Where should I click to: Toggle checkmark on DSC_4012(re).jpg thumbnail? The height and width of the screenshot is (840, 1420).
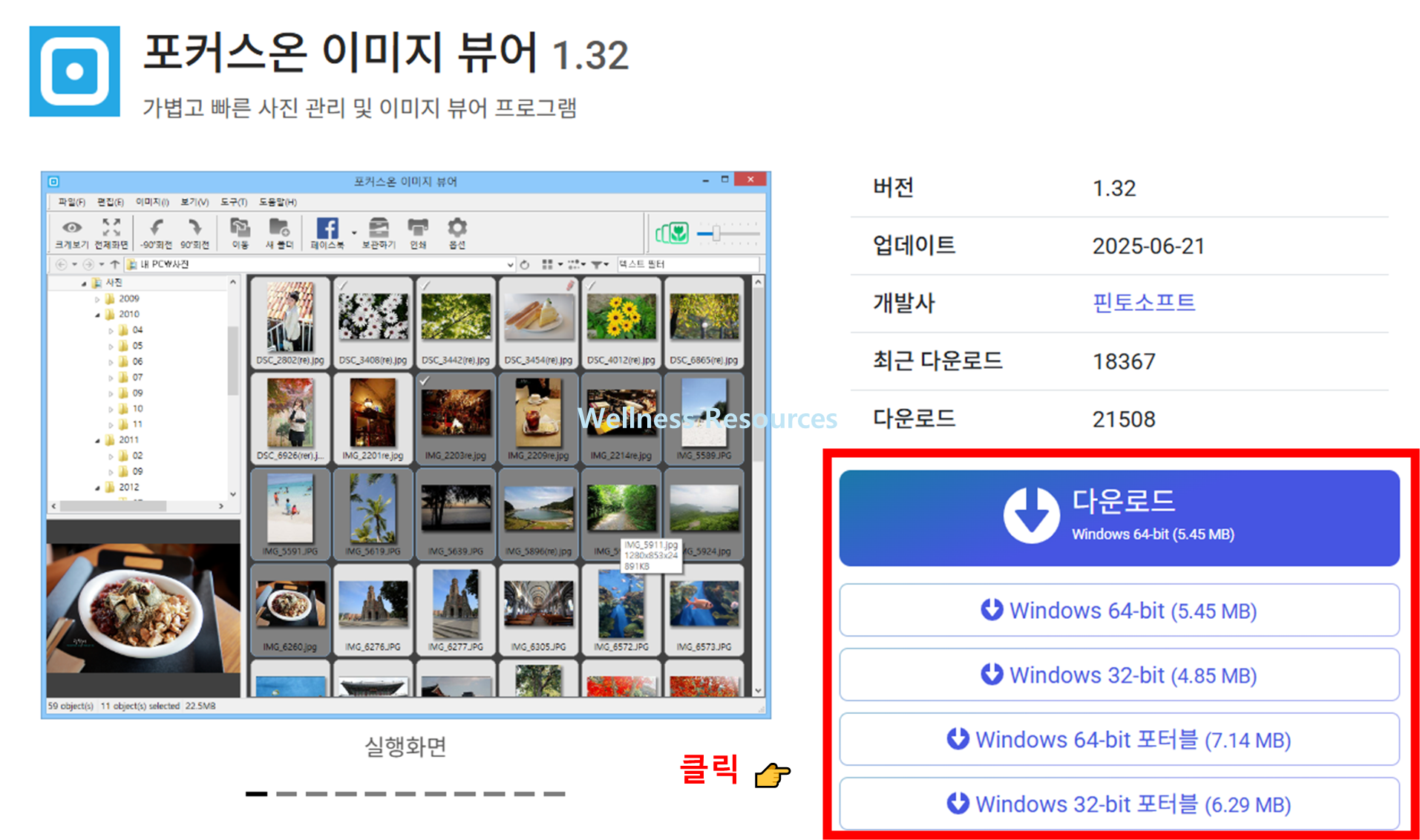(x=592, y=284)
